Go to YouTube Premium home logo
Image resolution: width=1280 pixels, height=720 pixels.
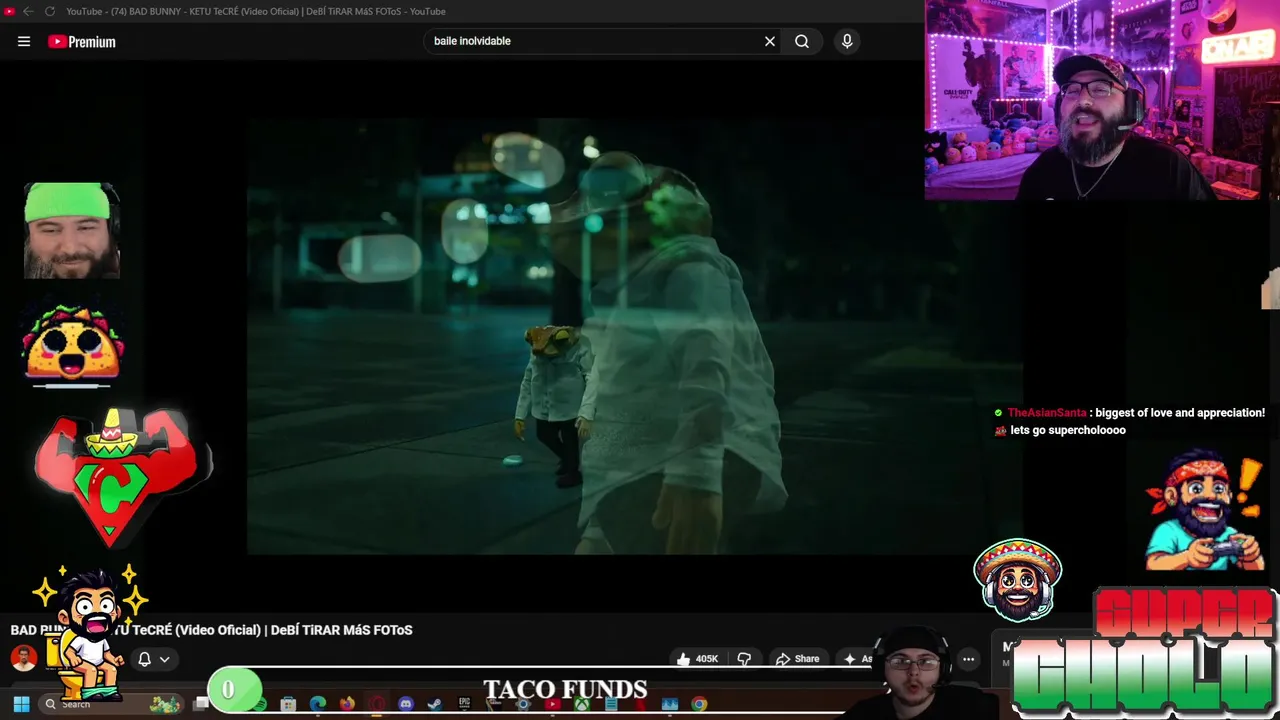click(x=82, y=41)
